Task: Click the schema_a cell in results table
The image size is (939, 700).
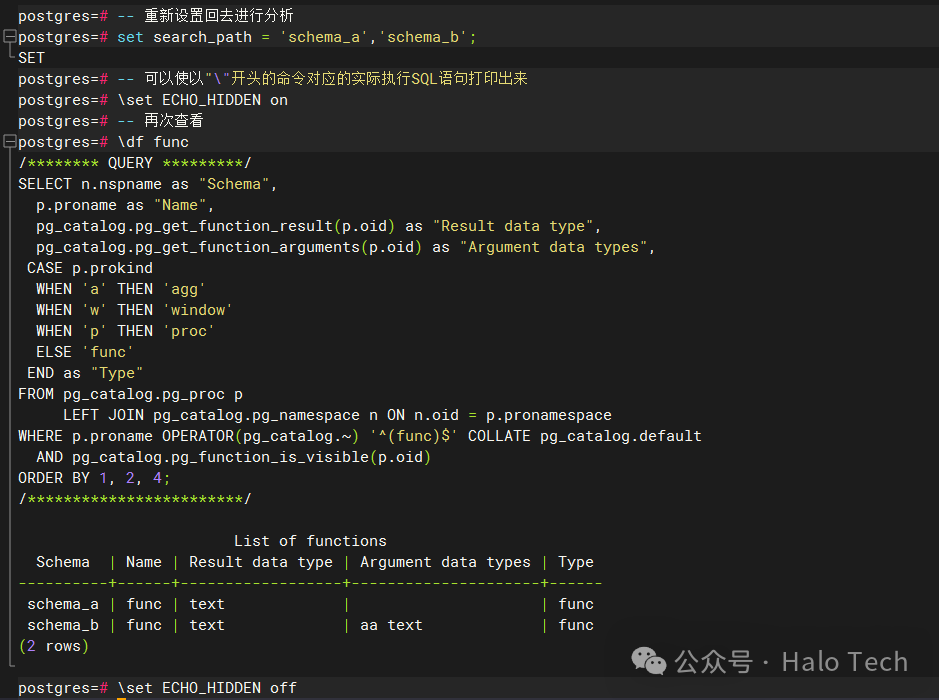Action: [x=63, y=604]
